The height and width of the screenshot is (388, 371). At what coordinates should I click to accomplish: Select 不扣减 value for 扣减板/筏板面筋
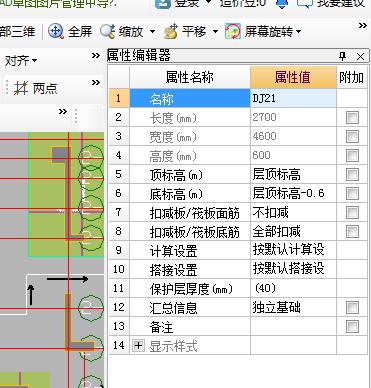[293, 212]
